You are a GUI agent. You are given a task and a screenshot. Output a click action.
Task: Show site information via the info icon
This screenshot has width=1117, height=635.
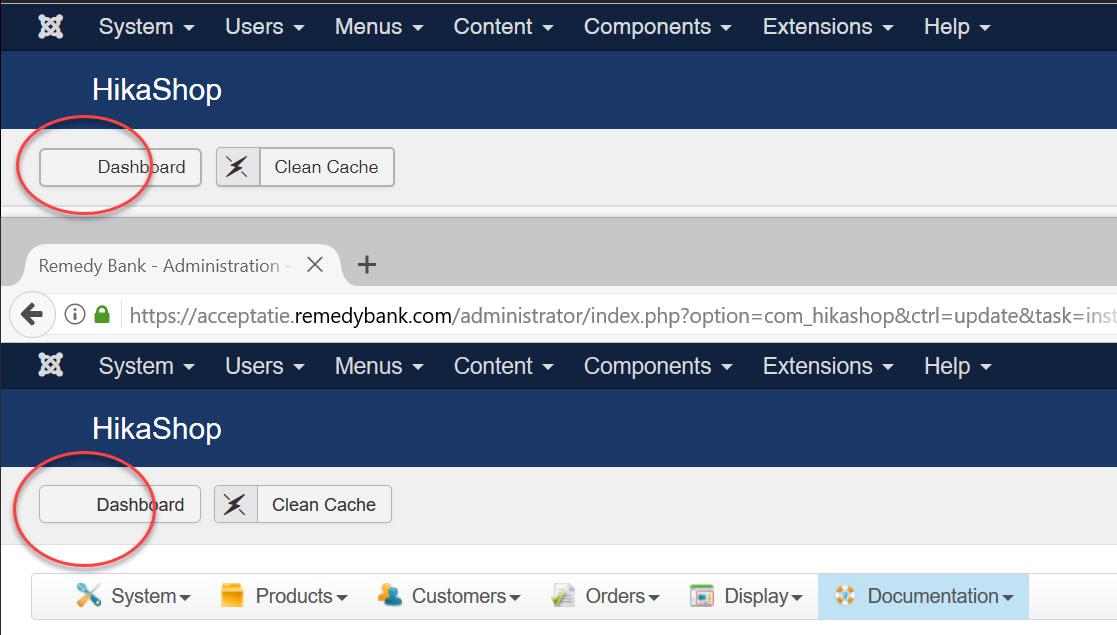(x=75, y=314)
